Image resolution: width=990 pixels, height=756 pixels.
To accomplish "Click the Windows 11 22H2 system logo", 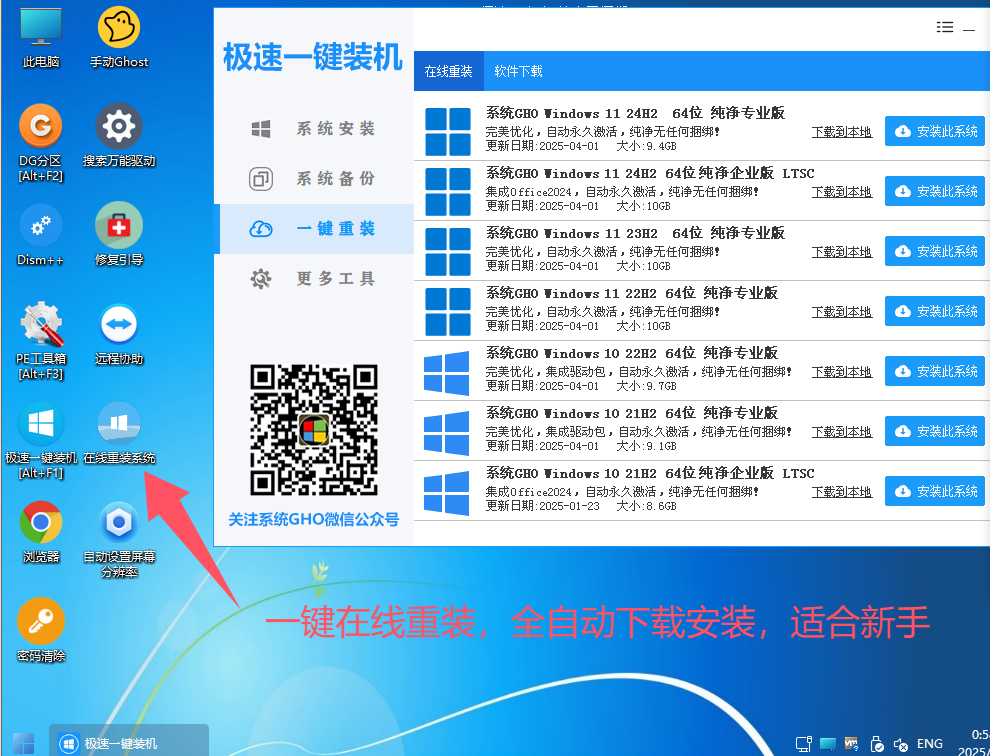I will click(448, 311).
